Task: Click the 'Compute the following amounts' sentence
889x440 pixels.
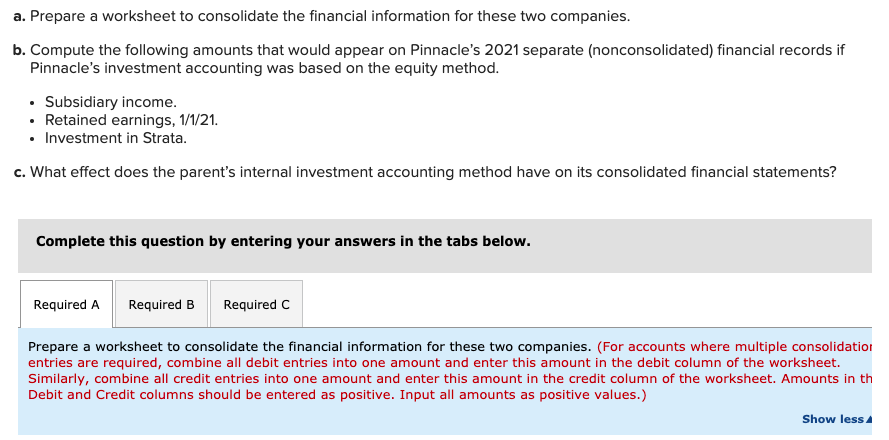Action: tap(437, 60)
